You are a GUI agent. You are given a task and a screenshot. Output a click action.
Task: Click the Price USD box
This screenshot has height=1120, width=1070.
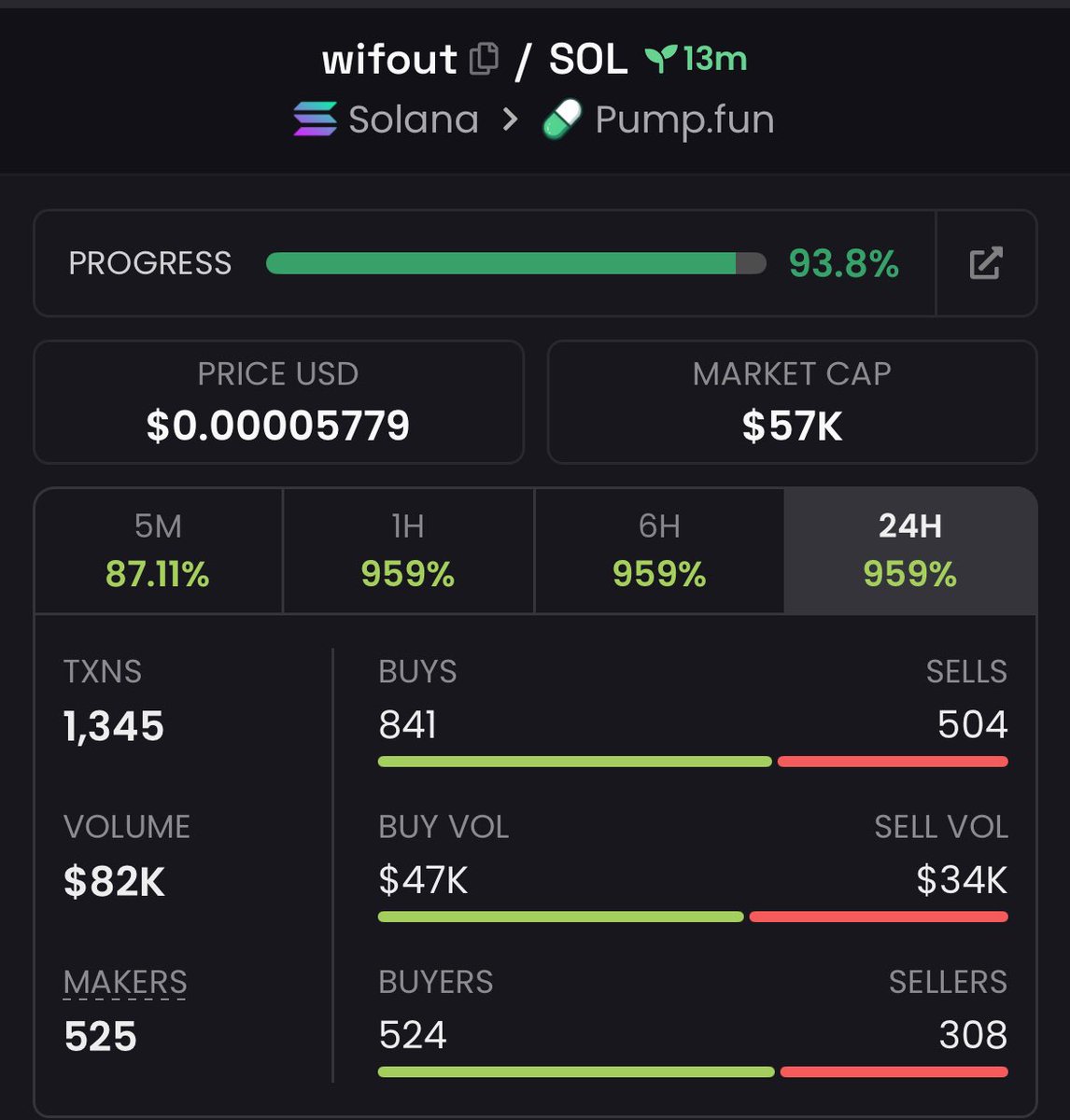click(278, 402)
